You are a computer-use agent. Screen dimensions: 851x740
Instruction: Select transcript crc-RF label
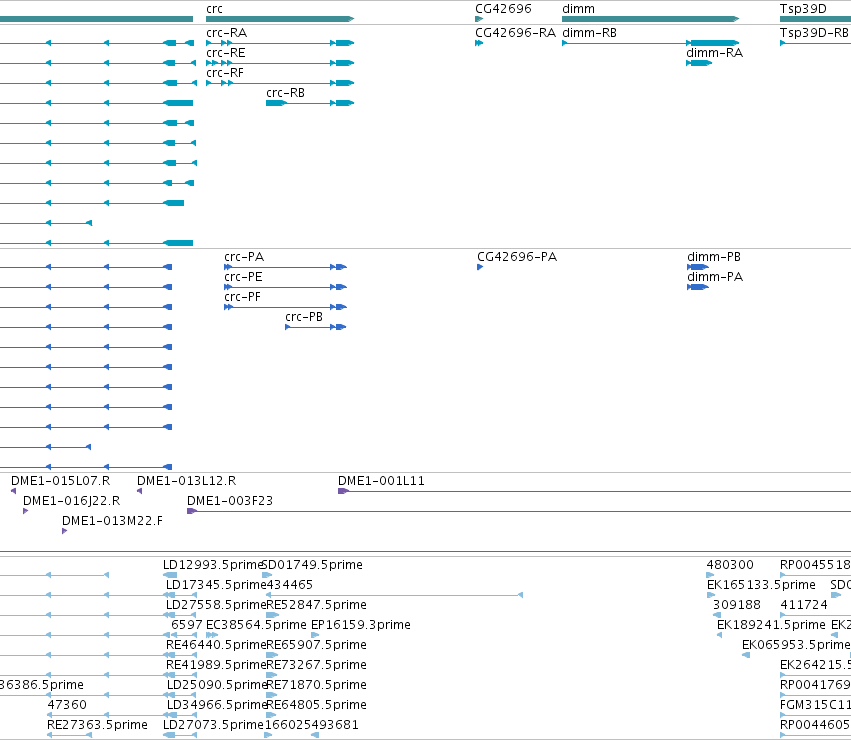[x=225, y=73]
